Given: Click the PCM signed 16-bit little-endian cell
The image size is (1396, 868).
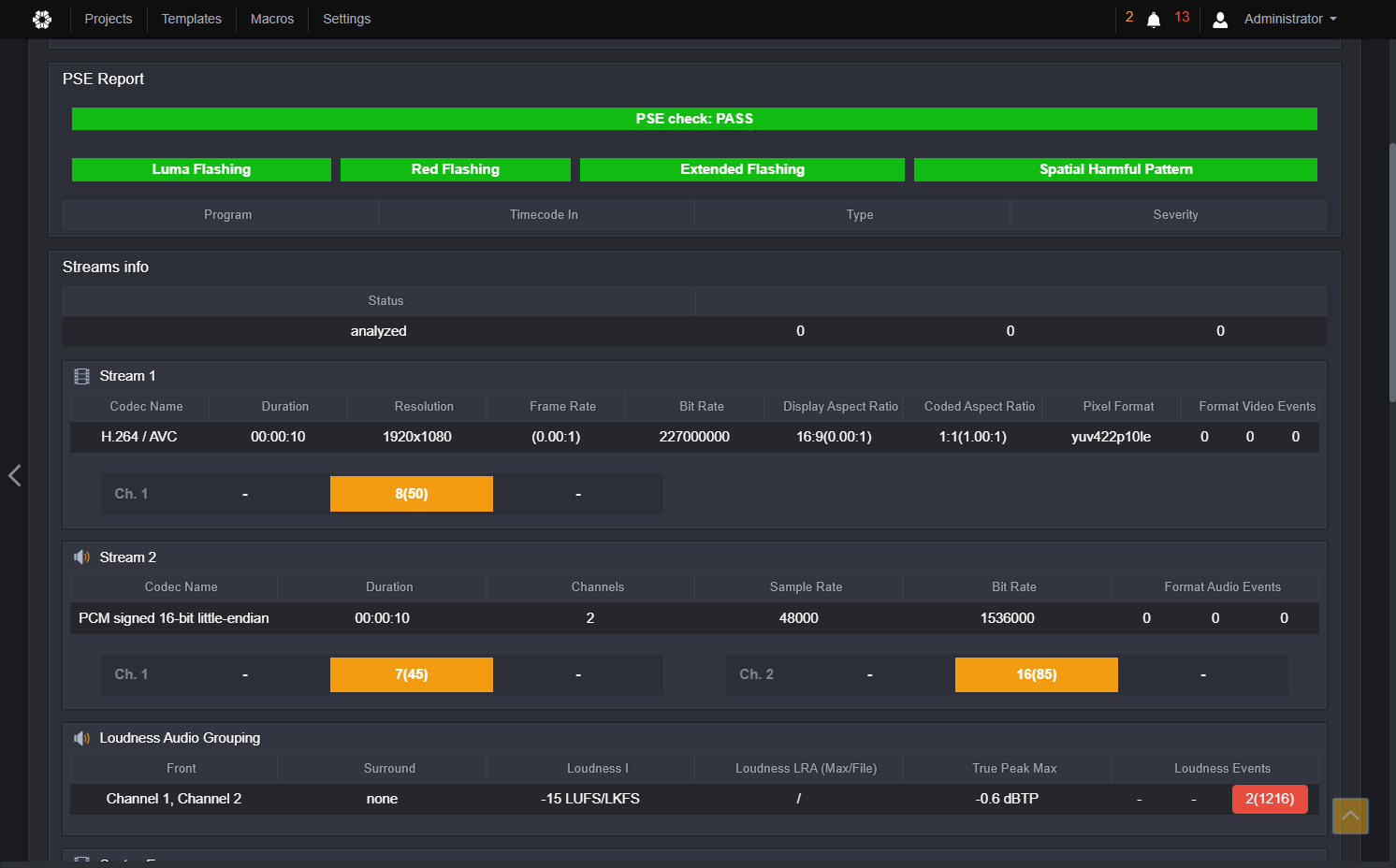Looking at the screenshot, I should [x=174, y=618].
